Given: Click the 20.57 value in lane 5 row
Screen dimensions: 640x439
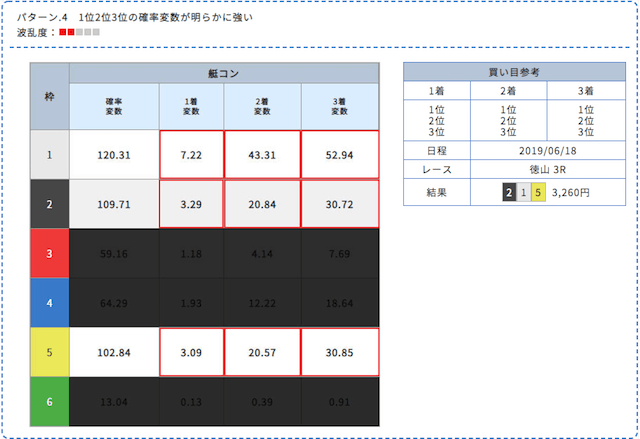Looking at the screenshot, I should (x=262, y=353).
